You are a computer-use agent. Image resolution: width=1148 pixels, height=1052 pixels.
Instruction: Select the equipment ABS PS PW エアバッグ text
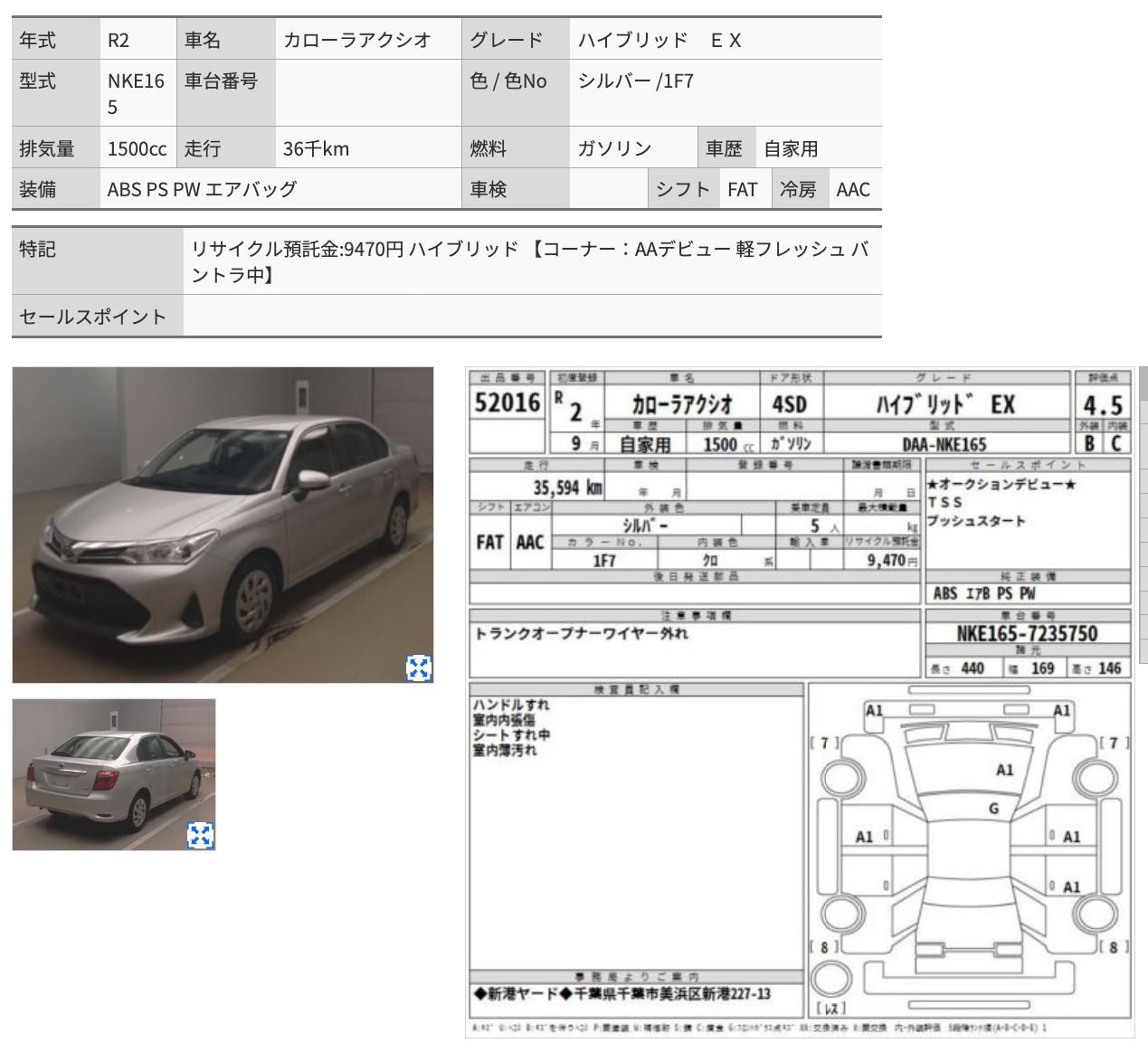(203, 189)
